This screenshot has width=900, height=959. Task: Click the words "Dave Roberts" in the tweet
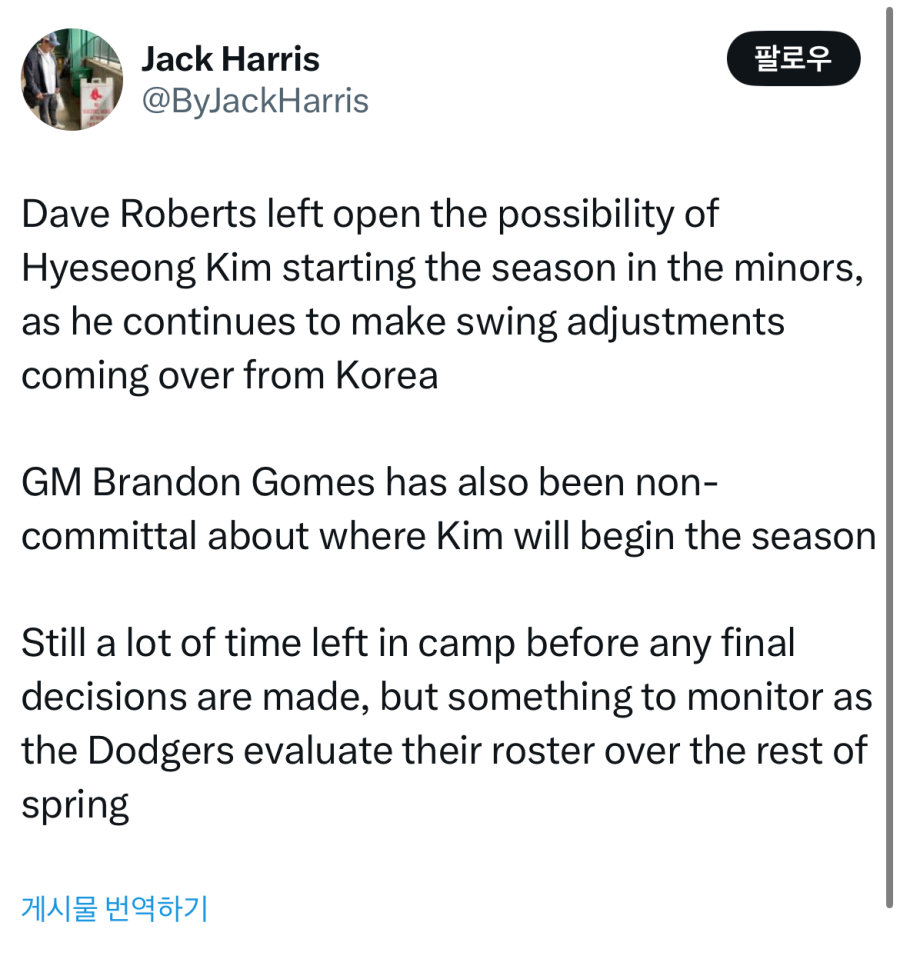tap(139, 214)
